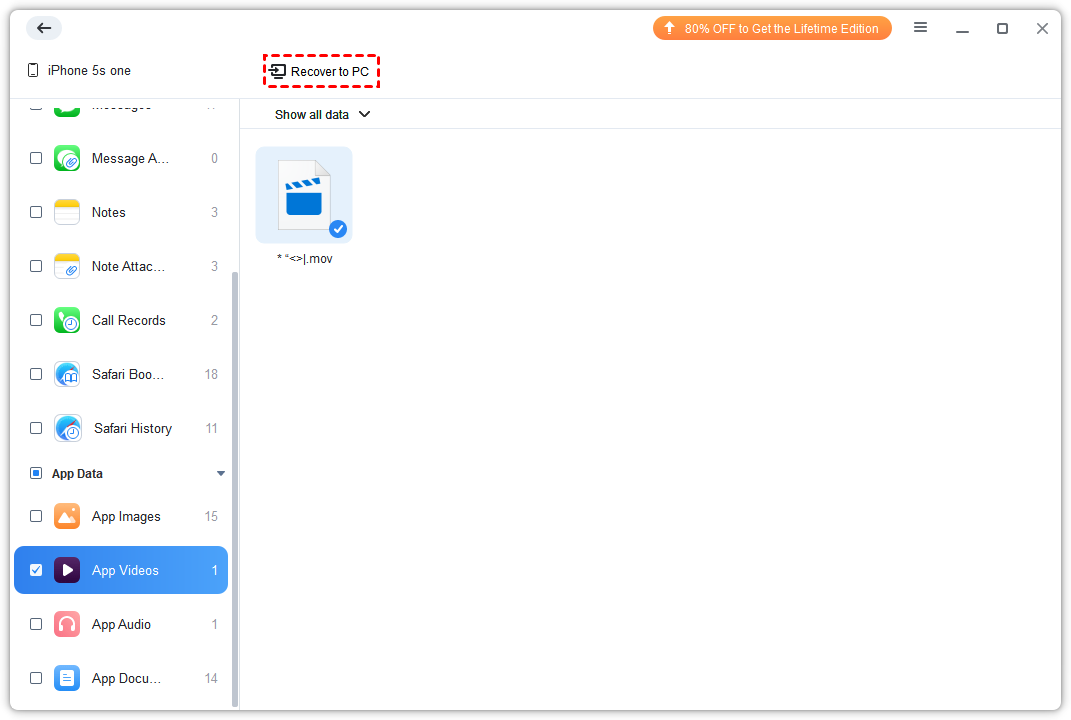Uncheck the App Videos checkbox
This screenshot has width=1071, height=720.
pyautogui.click(x=36, y=570)
